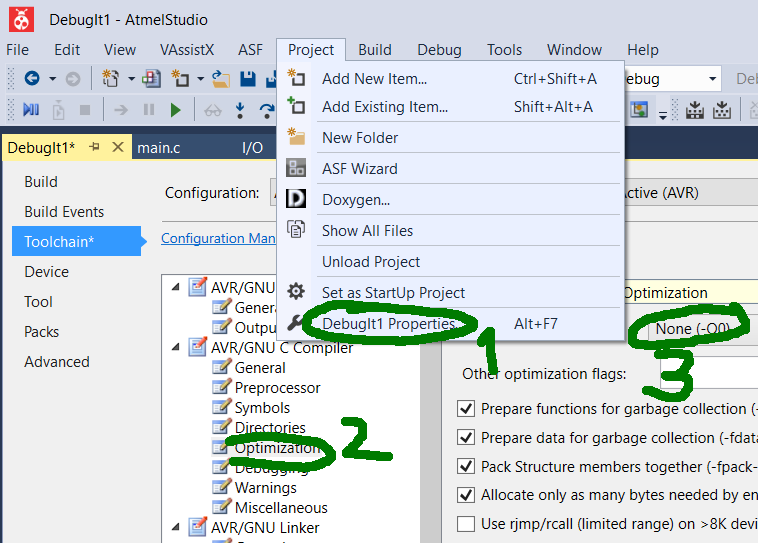Screen dimensions: 758x543
Task: Collapse the AVR/GNU C Compiler tree node
Action: [176, 348]
